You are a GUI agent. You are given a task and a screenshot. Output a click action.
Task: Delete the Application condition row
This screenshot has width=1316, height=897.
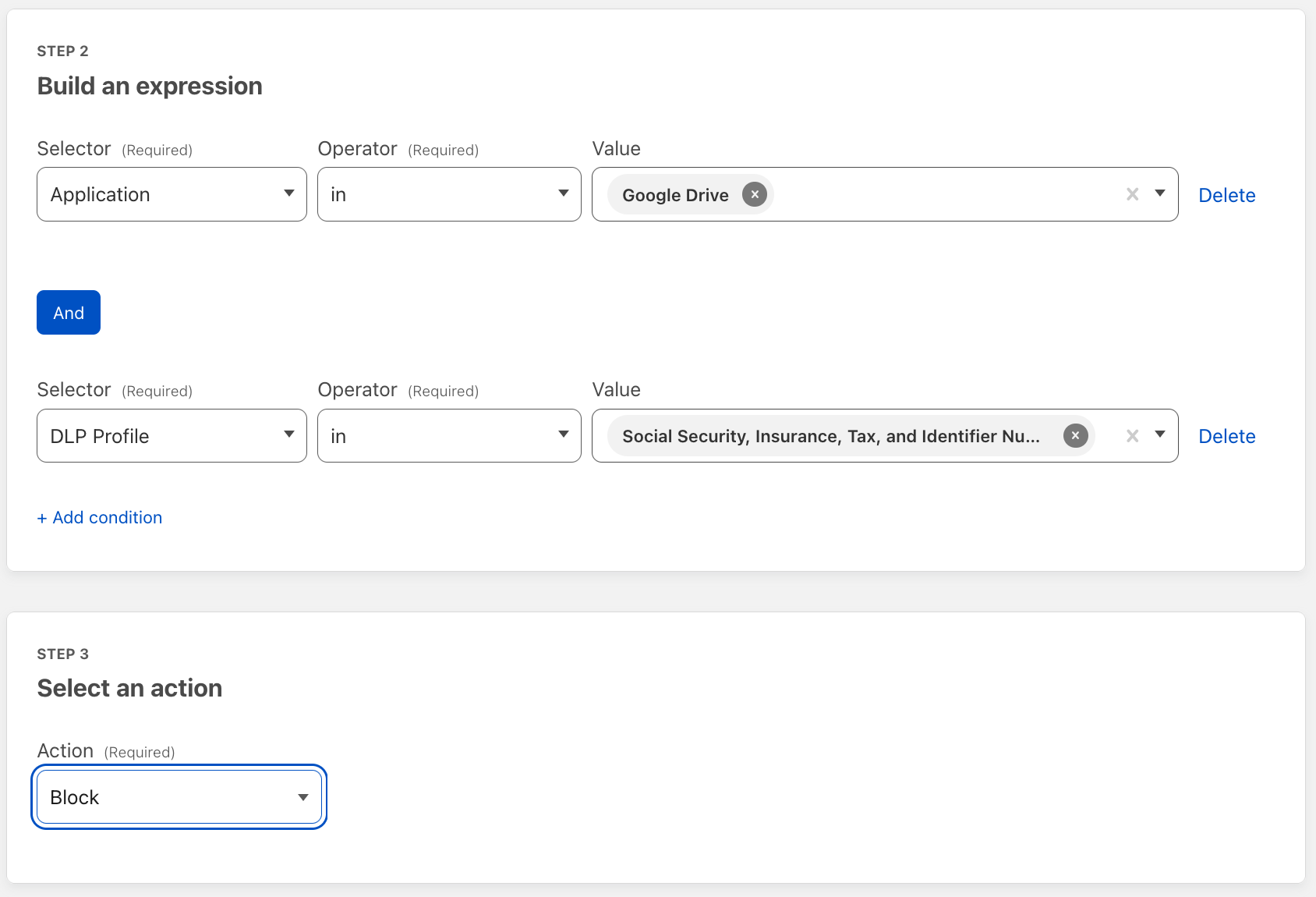1226,195
